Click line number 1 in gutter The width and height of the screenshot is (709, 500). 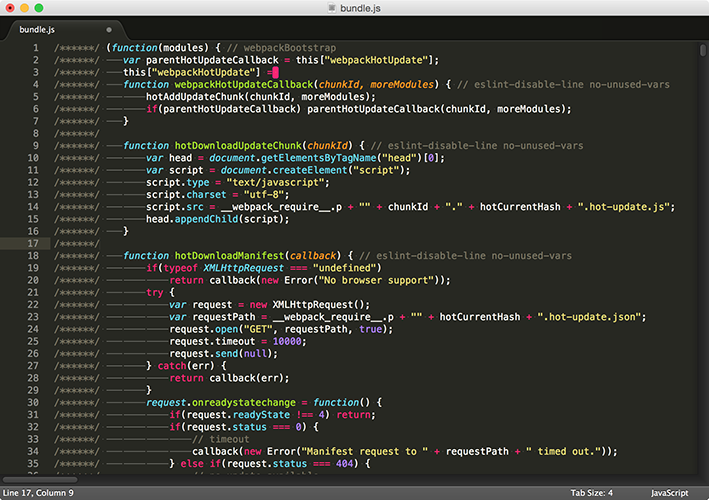[36, 48]
